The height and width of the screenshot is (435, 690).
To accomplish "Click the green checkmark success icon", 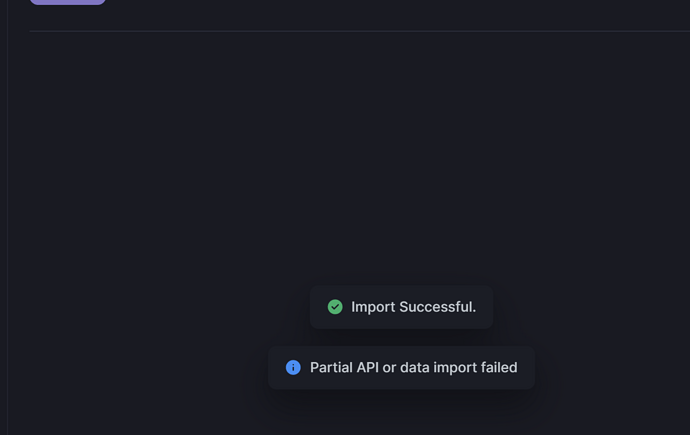I will [x=335, y=307].
